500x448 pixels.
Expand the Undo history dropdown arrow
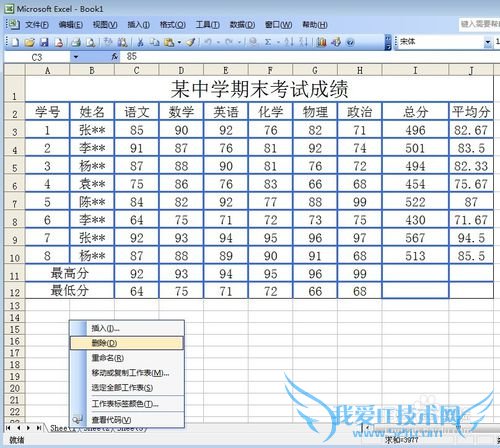click(218, 42)
